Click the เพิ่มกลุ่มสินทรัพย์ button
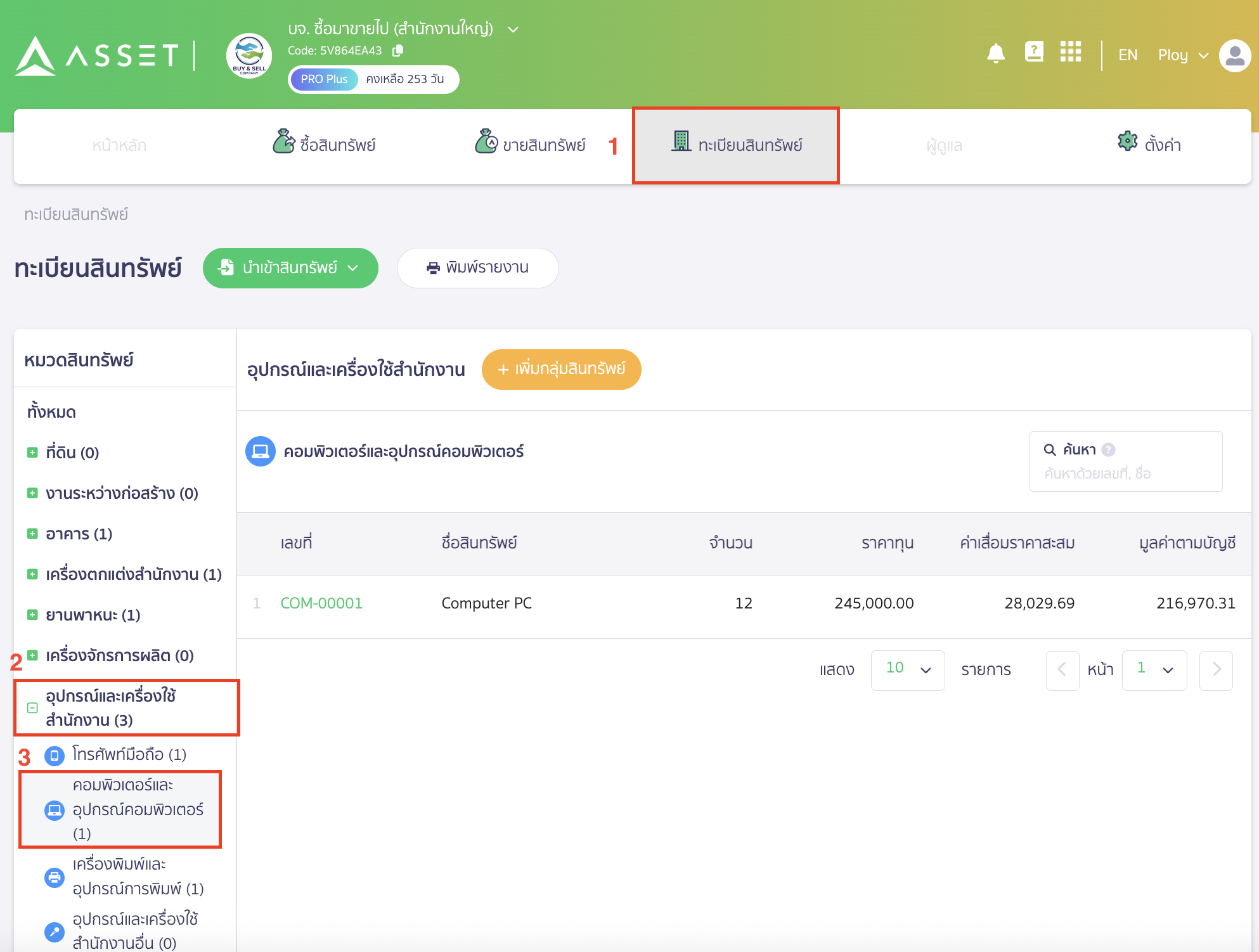 tap(560, 370)
